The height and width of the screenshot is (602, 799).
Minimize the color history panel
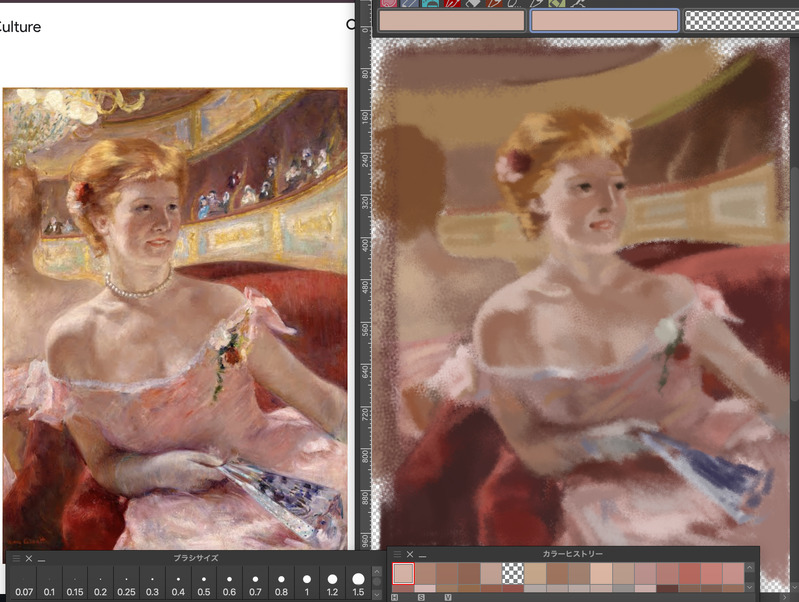pyautogui.click(x=422, y=556)
